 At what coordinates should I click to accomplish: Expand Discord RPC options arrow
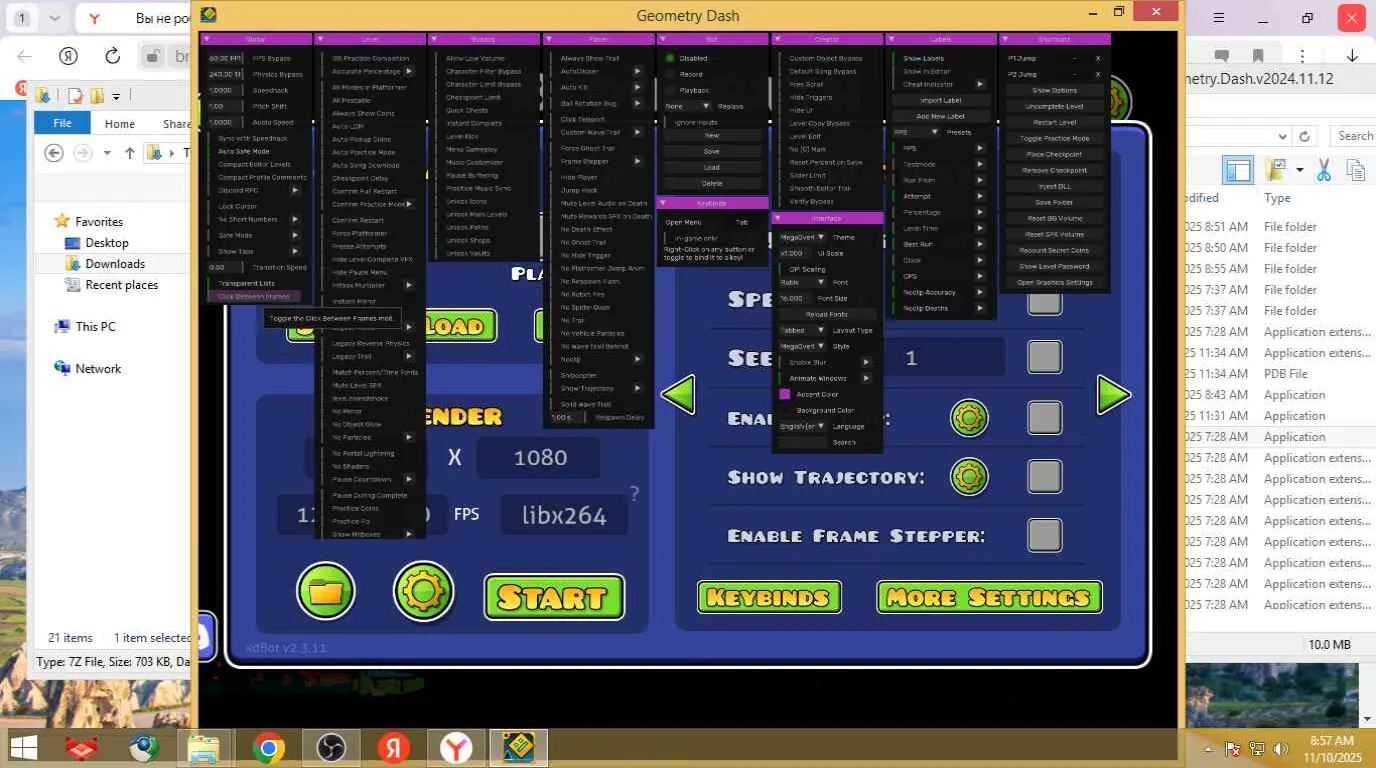295,190
